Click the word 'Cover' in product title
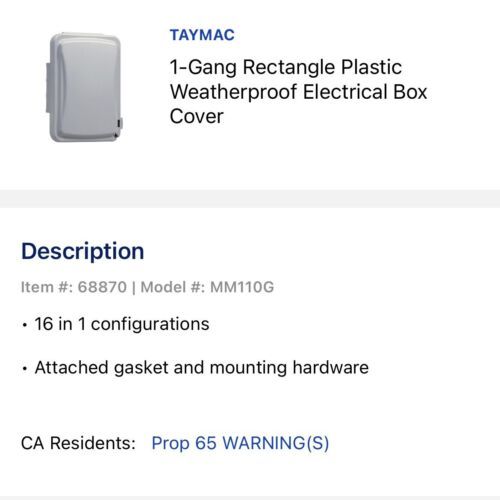Viewport: 500px width, 500px height. (197, 116)
